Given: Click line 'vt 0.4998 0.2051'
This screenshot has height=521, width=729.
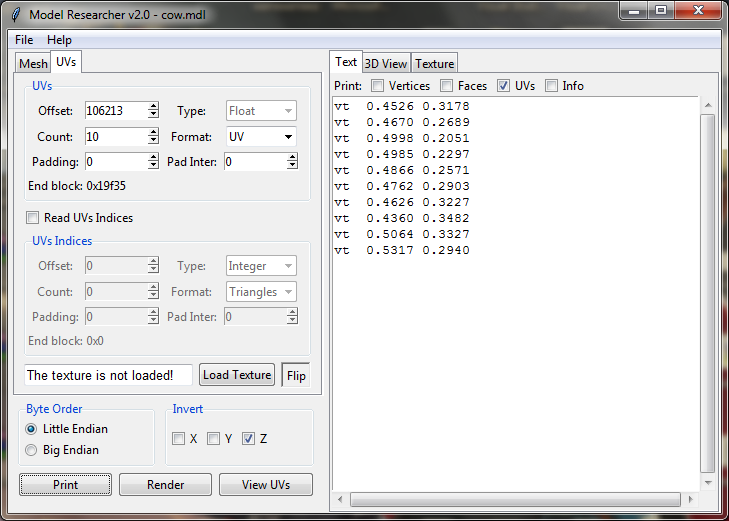Looking at the screenshot, I should [x=402, y=138].
